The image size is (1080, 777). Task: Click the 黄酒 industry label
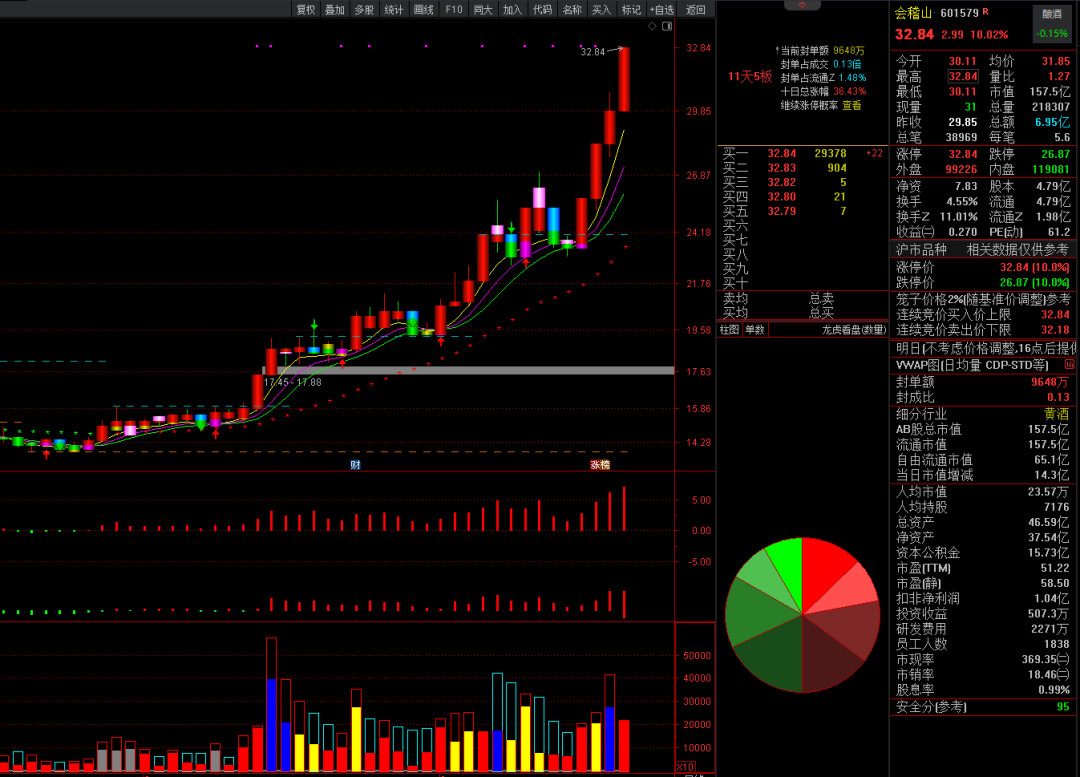(1057, 414)
